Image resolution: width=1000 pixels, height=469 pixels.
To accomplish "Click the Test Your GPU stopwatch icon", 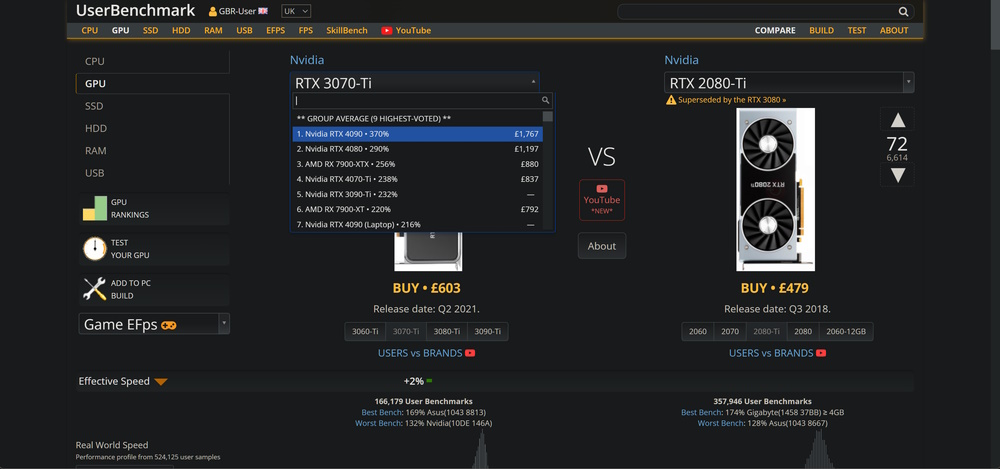I will click(94, 249).
